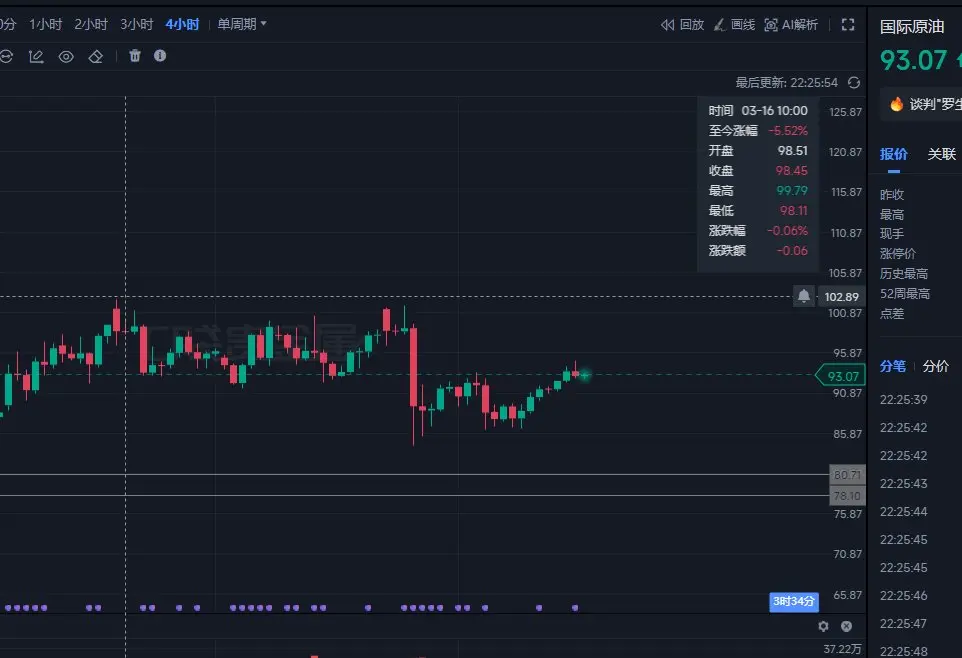Delete drawings with the trash icon
962x658 pixels.
tap(135, 56)
